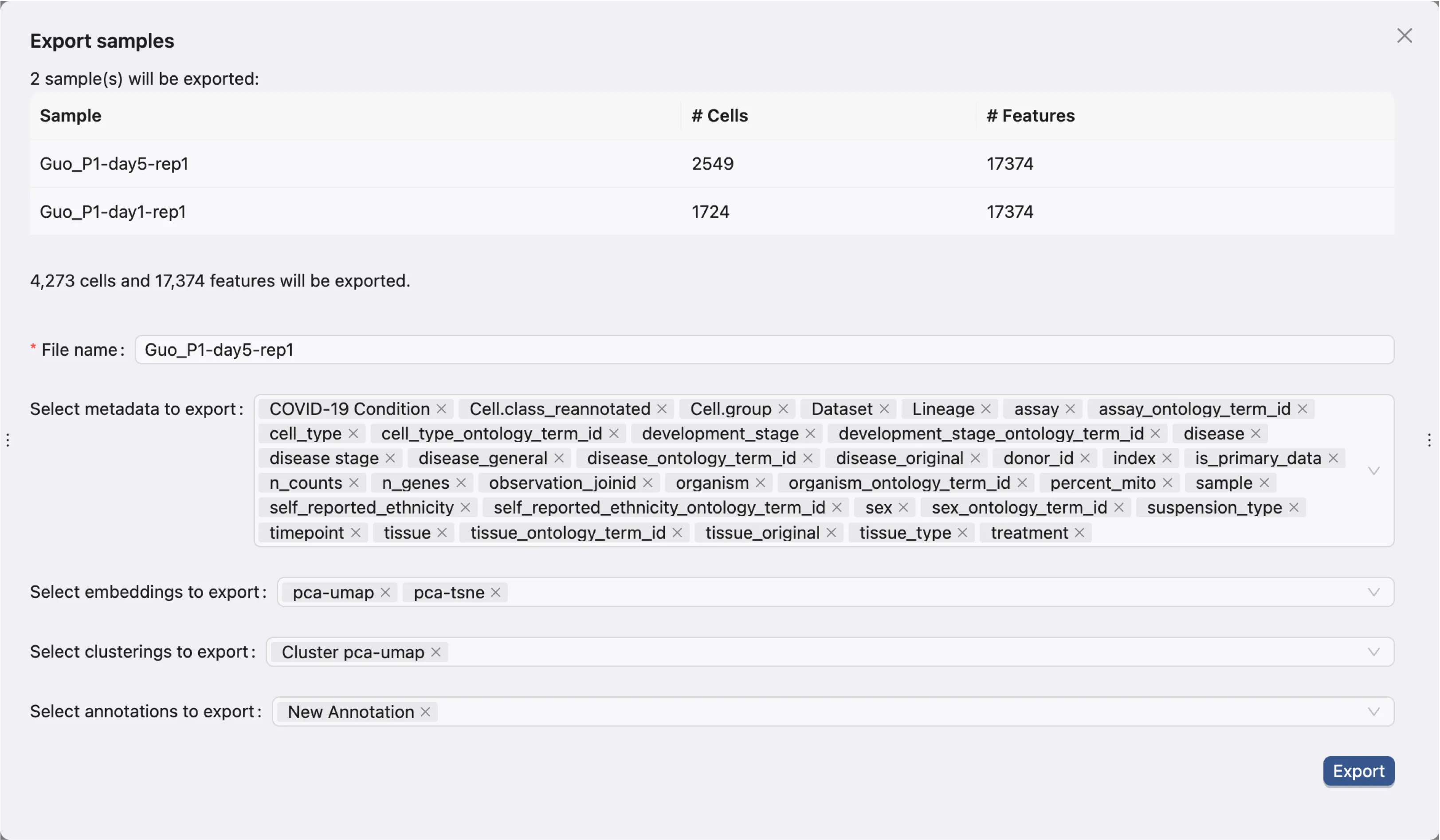Remove the tissue_ontology_term_id tag
Screen dimensions: 1440x840
677,533
